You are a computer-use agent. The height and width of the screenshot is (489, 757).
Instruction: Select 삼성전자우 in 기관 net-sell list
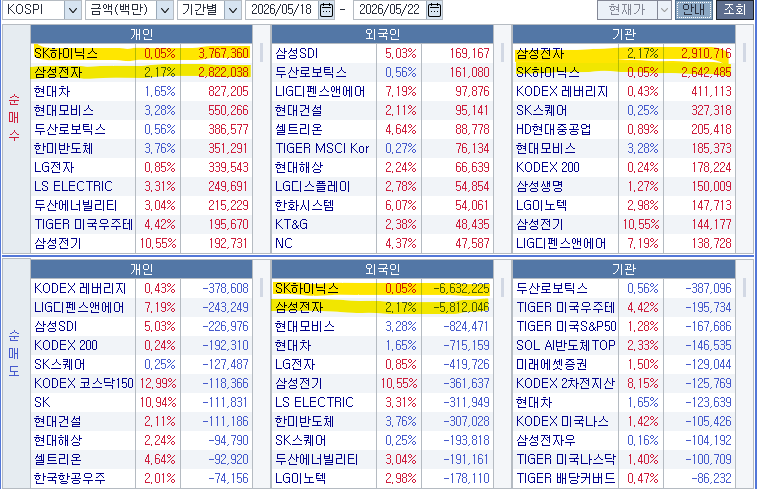tap(546, 440)
